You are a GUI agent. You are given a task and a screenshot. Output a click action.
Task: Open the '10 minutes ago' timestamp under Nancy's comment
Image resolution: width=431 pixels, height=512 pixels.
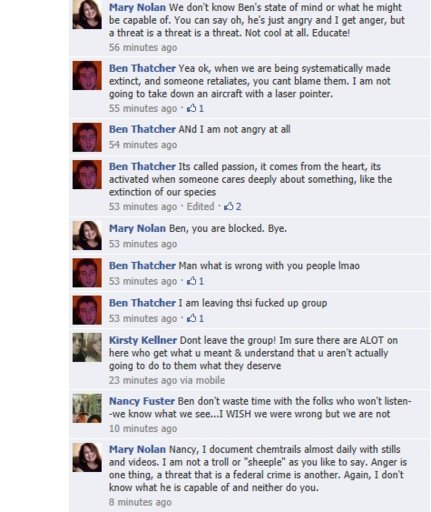coord(143,429)
